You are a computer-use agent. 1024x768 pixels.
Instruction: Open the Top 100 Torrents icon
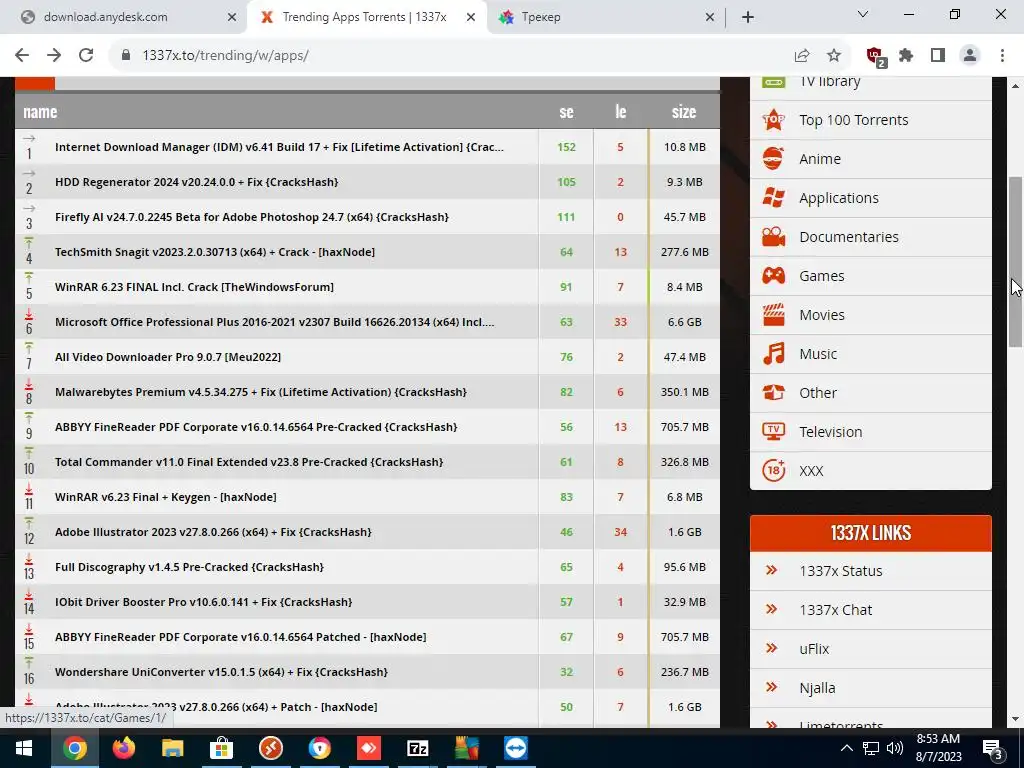click(773, 120)
